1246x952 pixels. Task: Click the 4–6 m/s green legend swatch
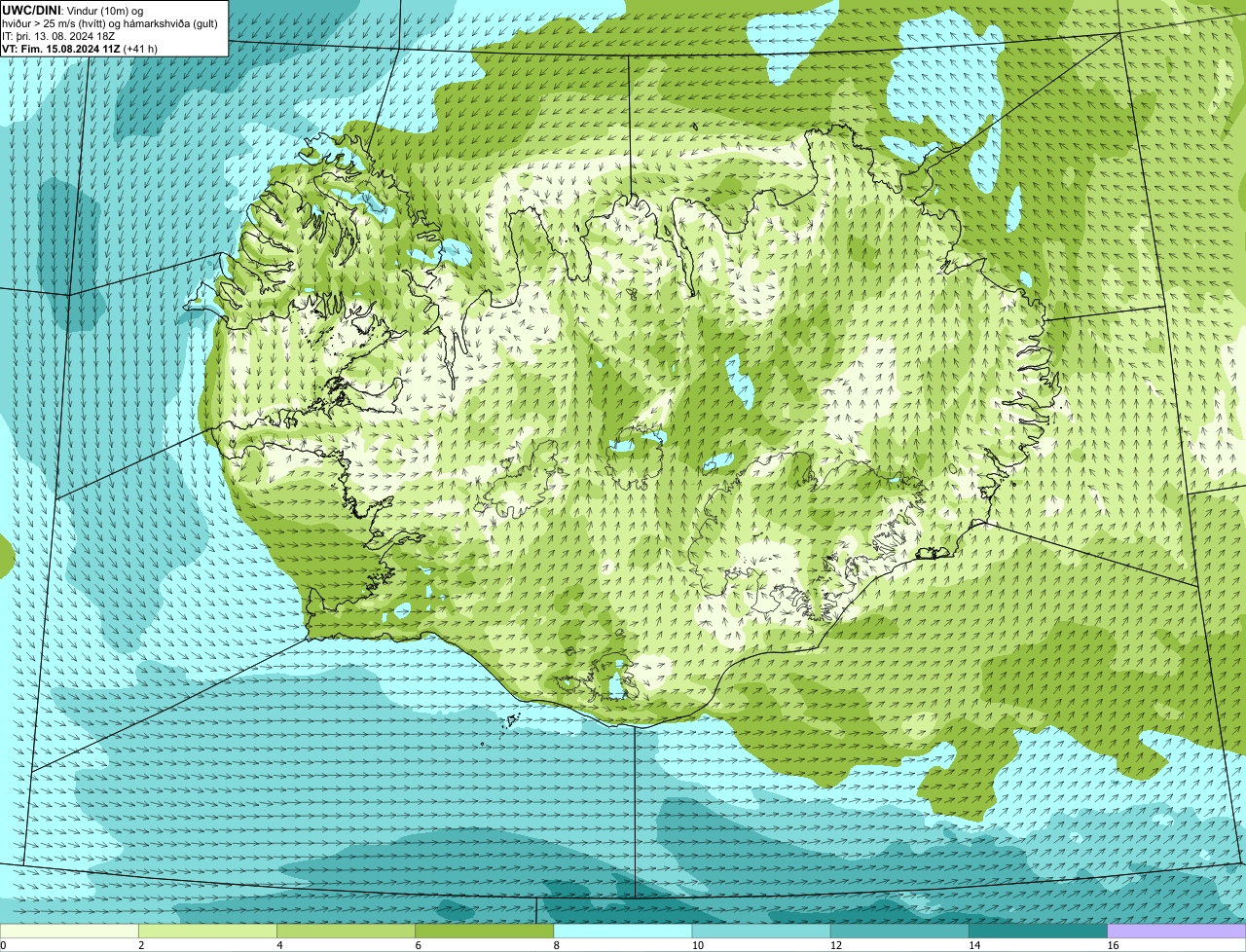click(x=346, y=931)
